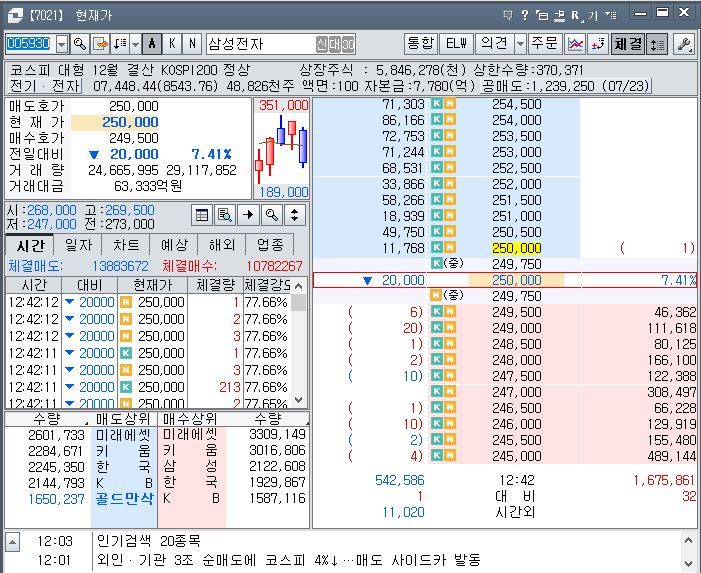Click the tick list scrollbar up arrow
Screen dimensions: 701x573
click(x=299, y=286)
